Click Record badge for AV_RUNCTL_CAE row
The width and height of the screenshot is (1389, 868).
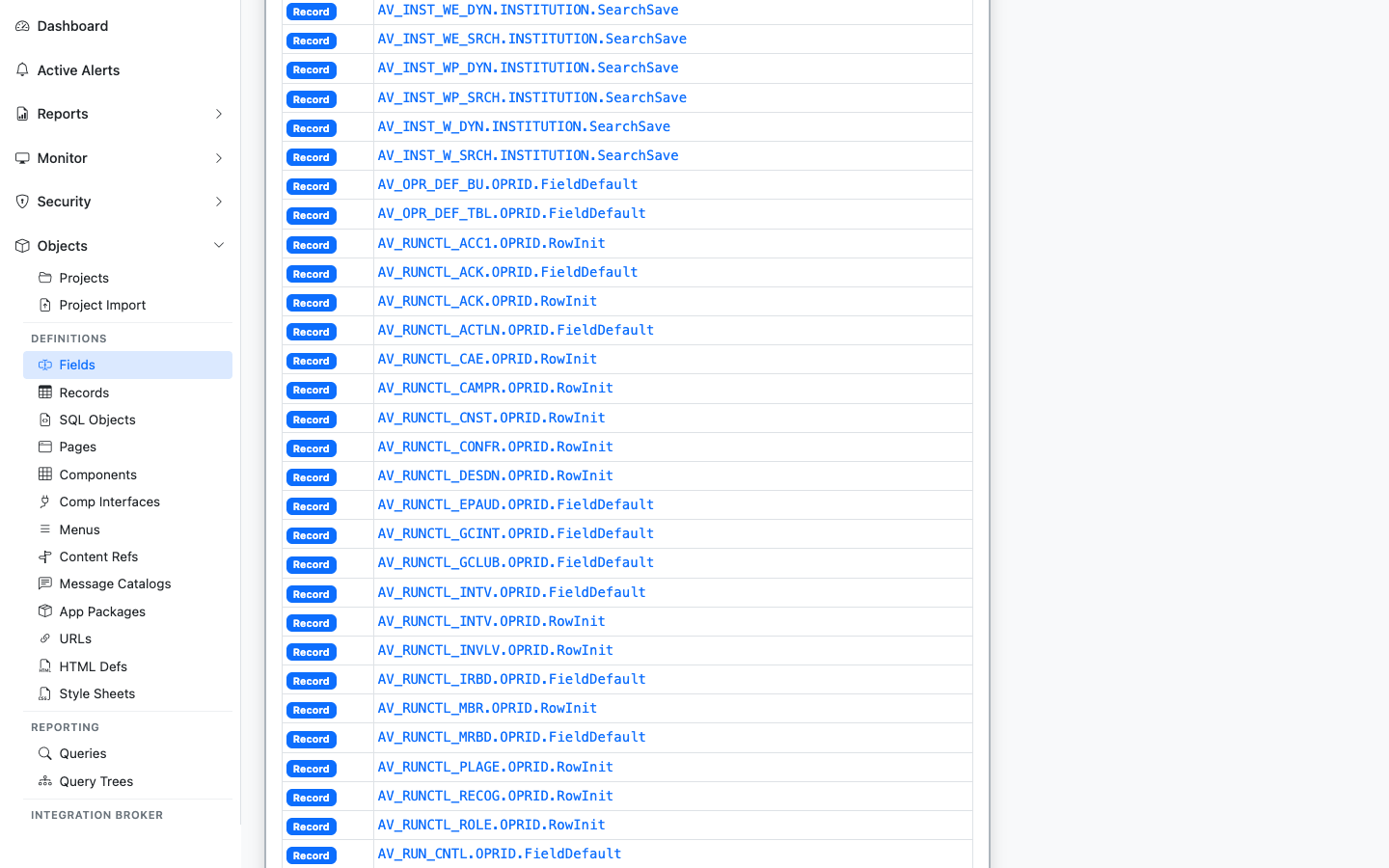pyautogui.click(x=312, y=361)
